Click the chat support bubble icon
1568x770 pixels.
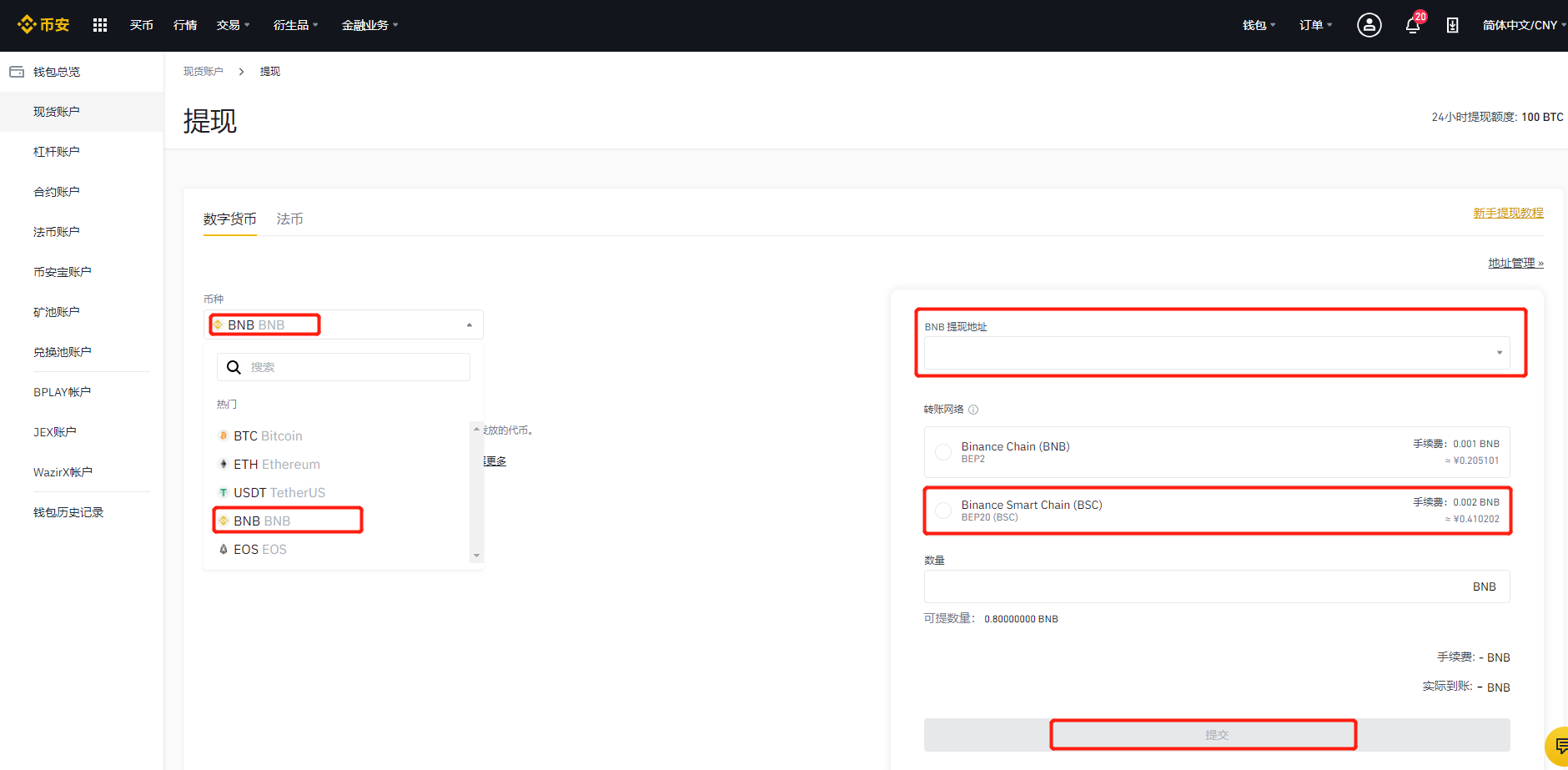[1559, 746]
